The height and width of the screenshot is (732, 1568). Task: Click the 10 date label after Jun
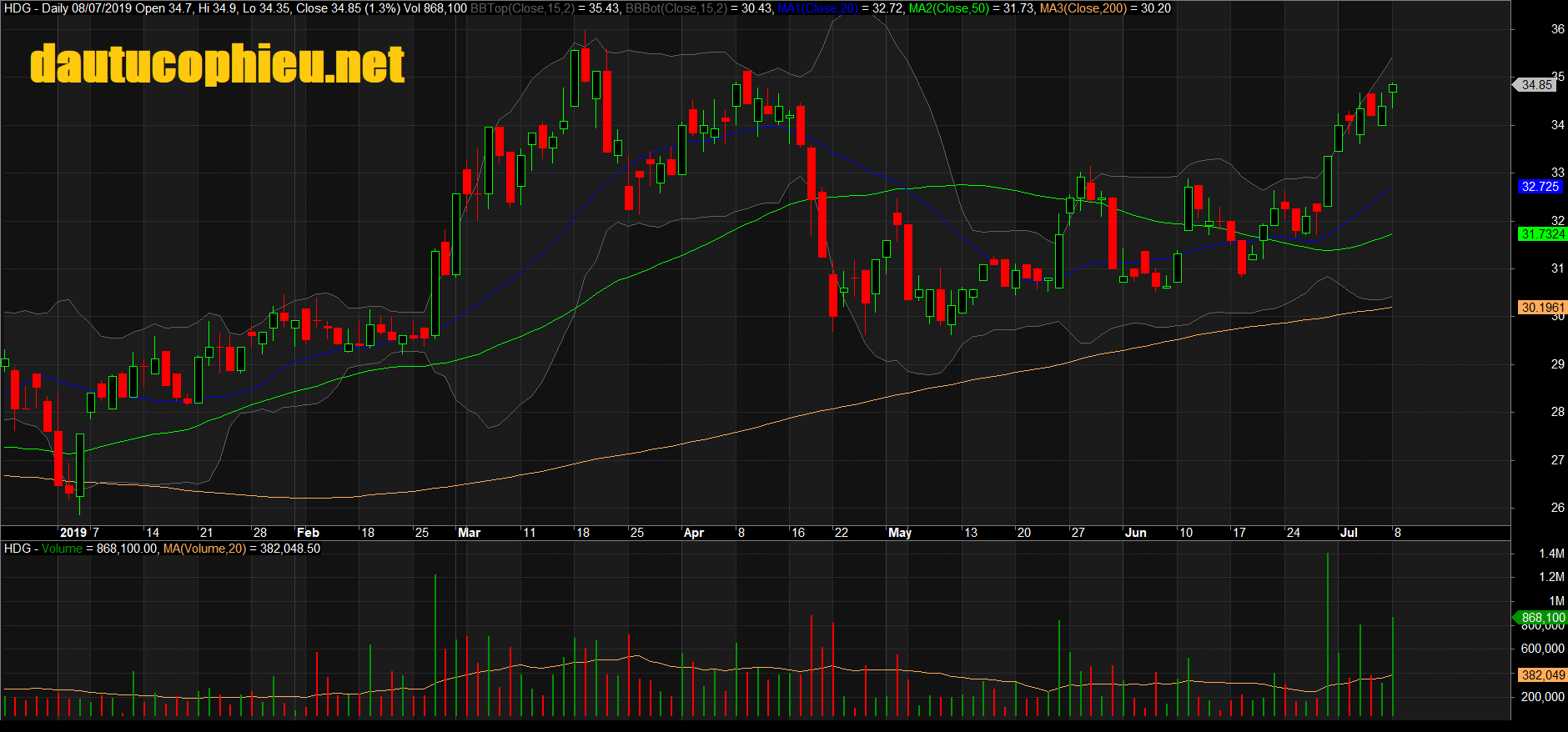pos(1186,533)
